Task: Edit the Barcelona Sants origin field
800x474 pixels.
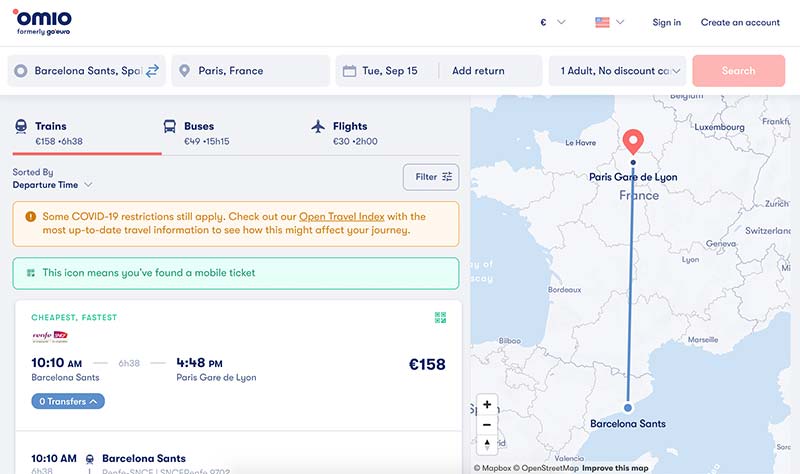Action: [87, 71]
